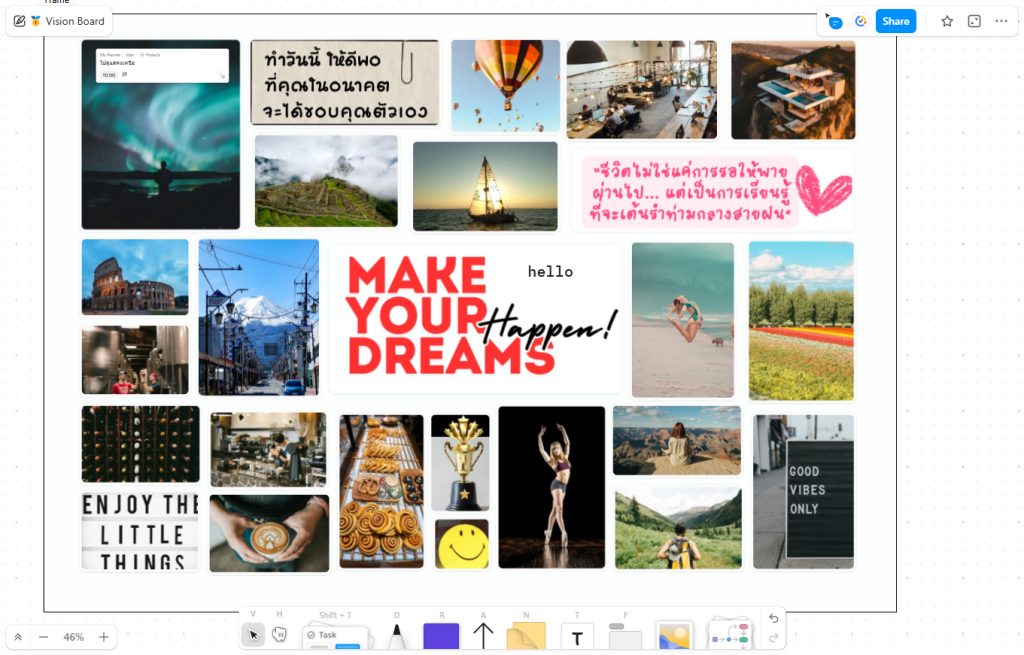The image size is (1024, 655).
Task: Select the pink heart quote card
Action: pyautogui.click(x=712, y=191)
